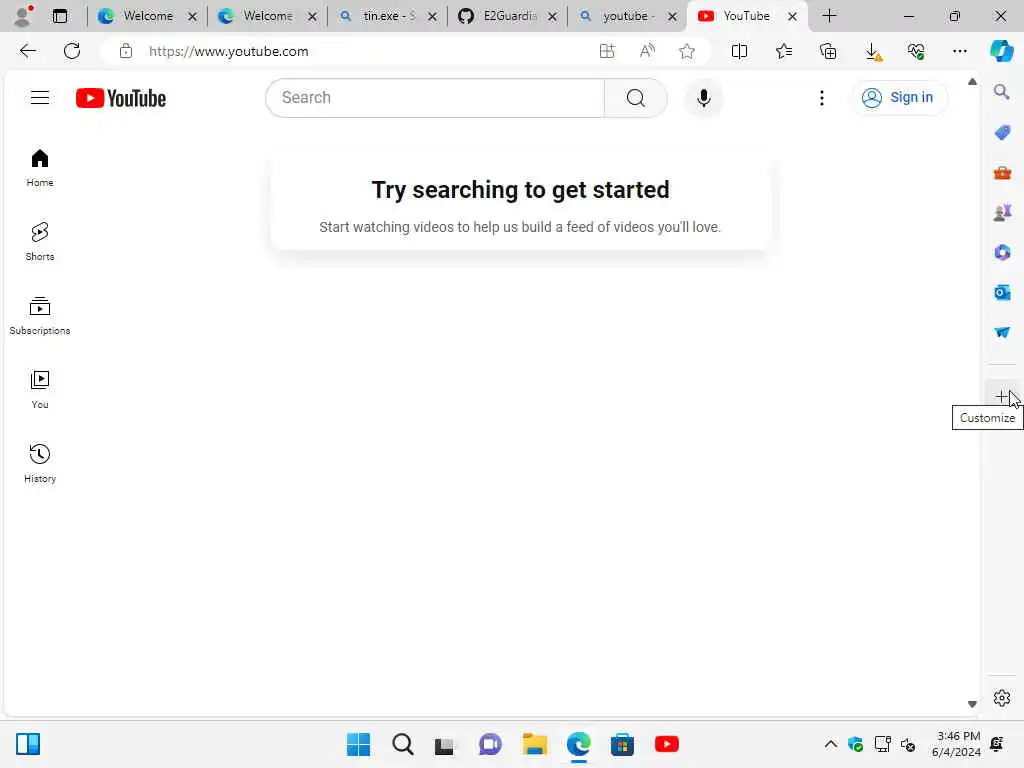Open YouTube three-dot settings menu
Viewport: 1024px width, 768px height.
822,98
